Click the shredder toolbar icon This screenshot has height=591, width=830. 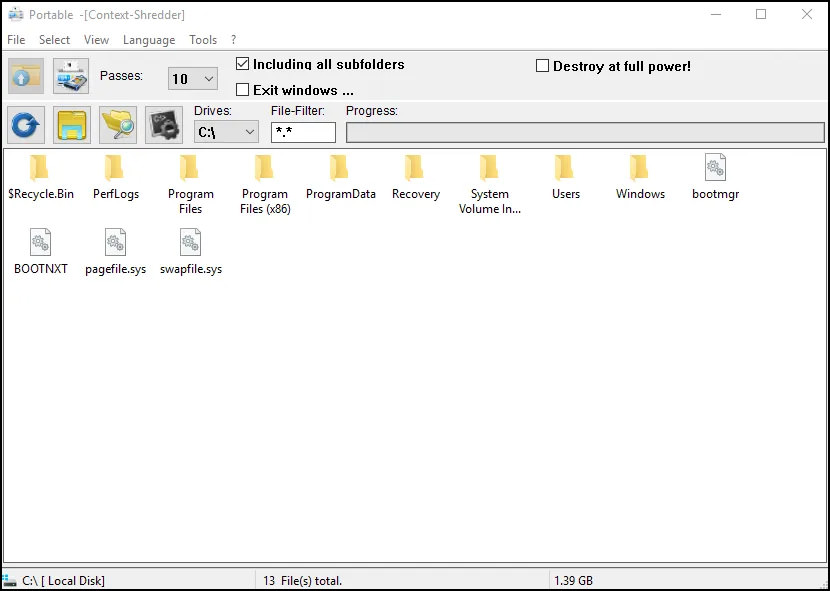pyautogui.click(x=71, y=77)
